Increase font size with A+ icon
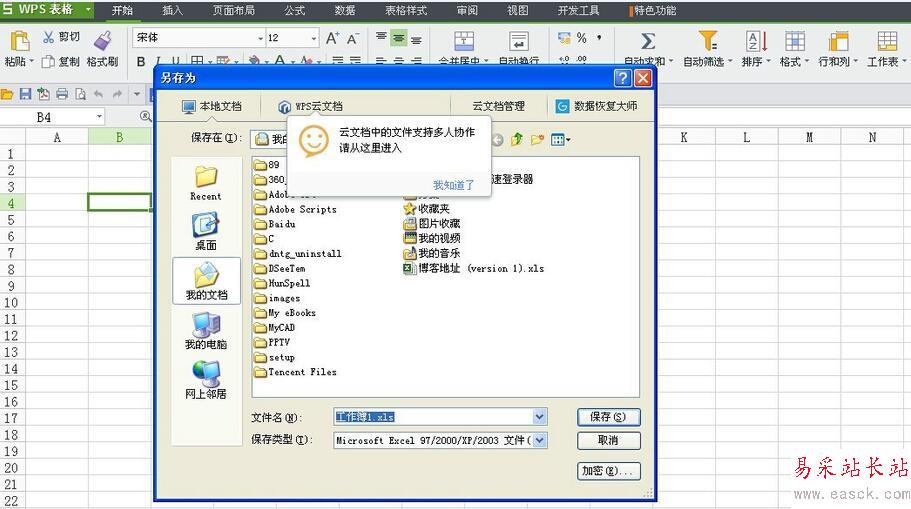The image size is (911, 509). point(332,38)
